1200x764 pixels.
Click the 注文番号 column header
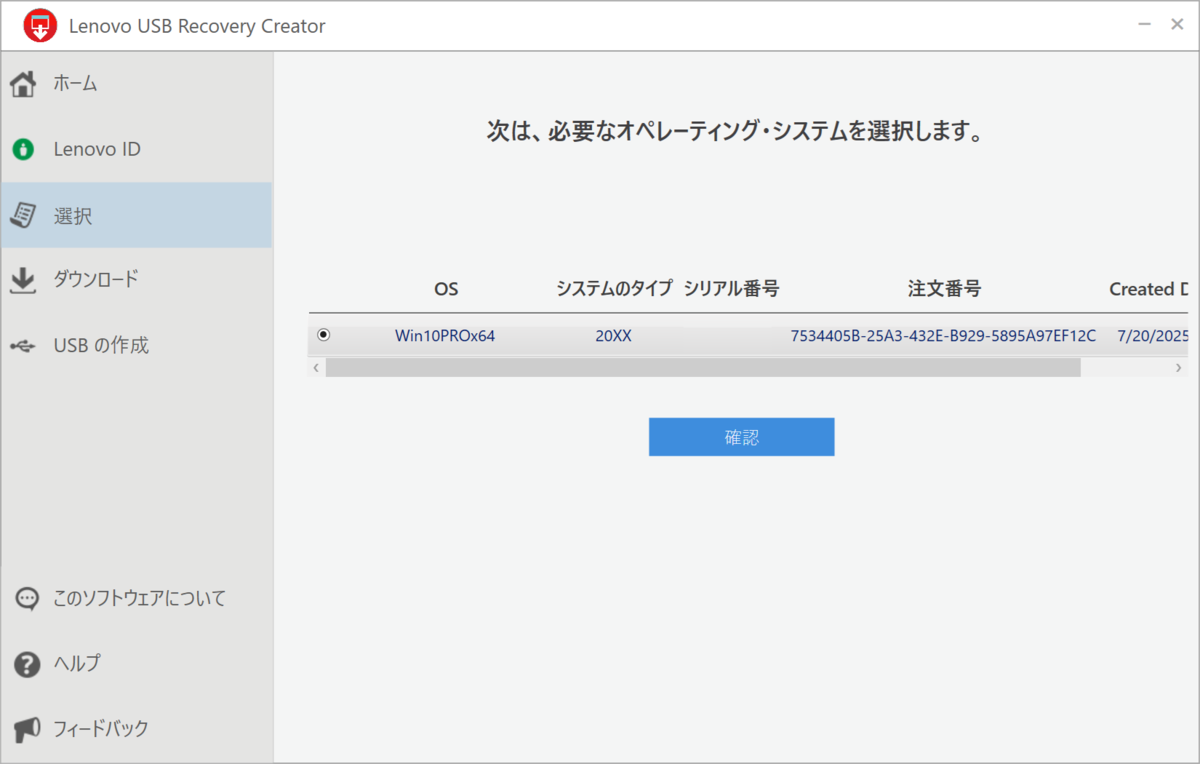(x=944, y=289)
